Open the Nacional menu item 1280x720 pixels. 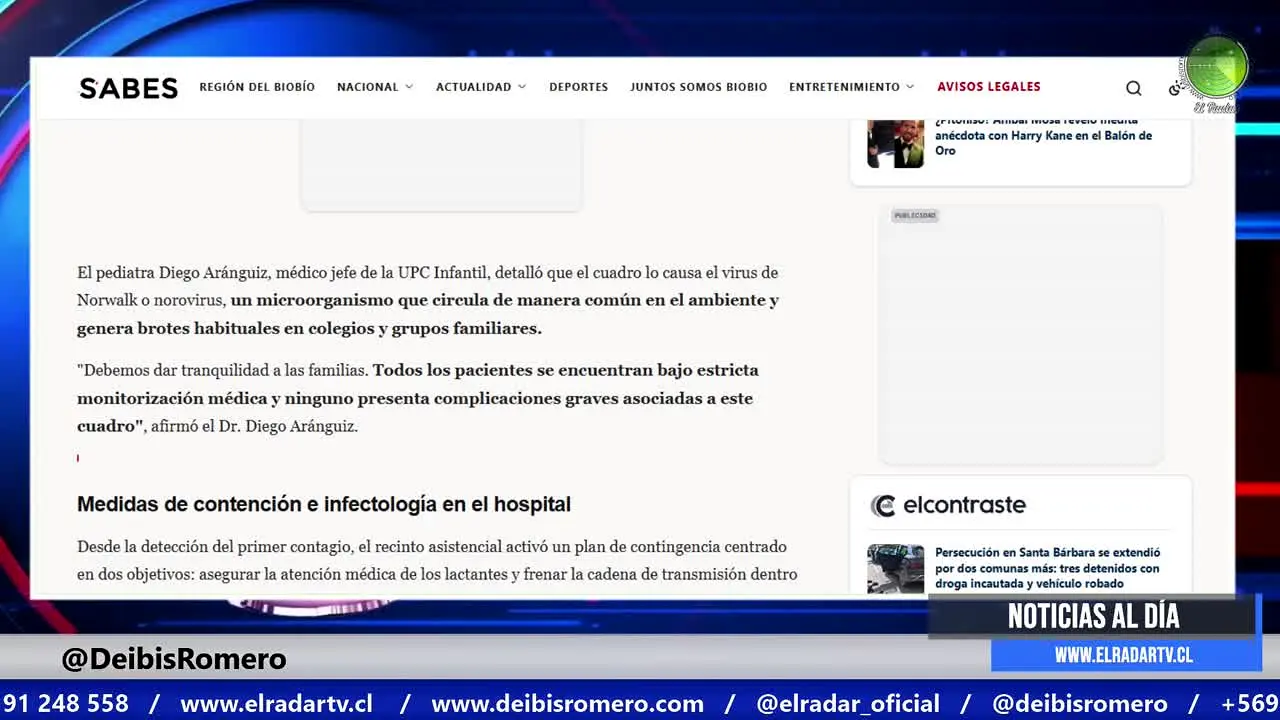click(367, 87)
